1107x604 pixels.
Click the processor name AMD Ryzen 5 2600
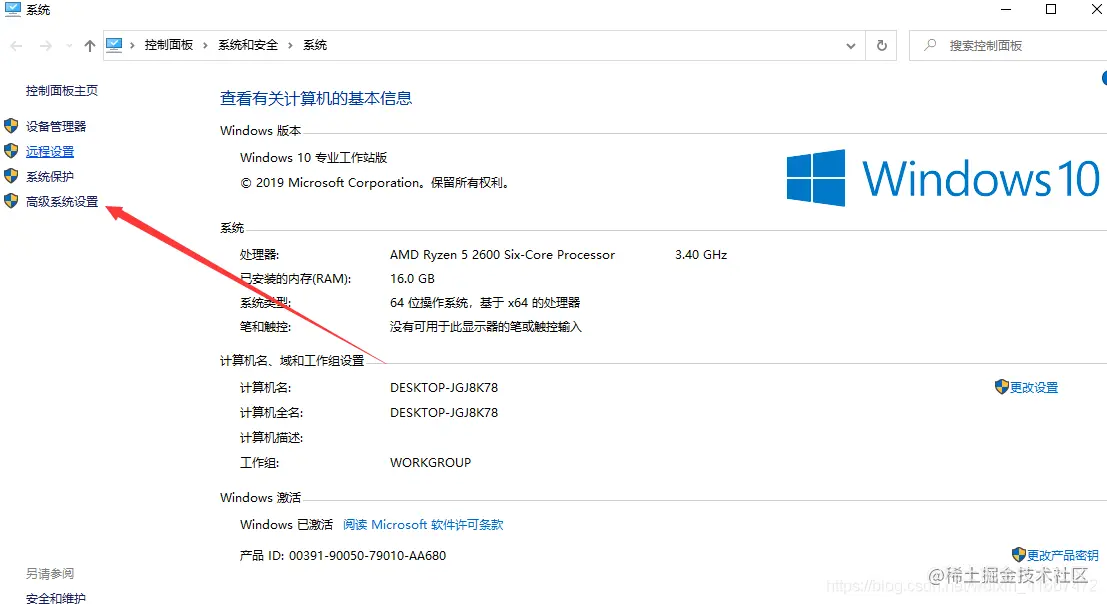click(x=502, y=255)
